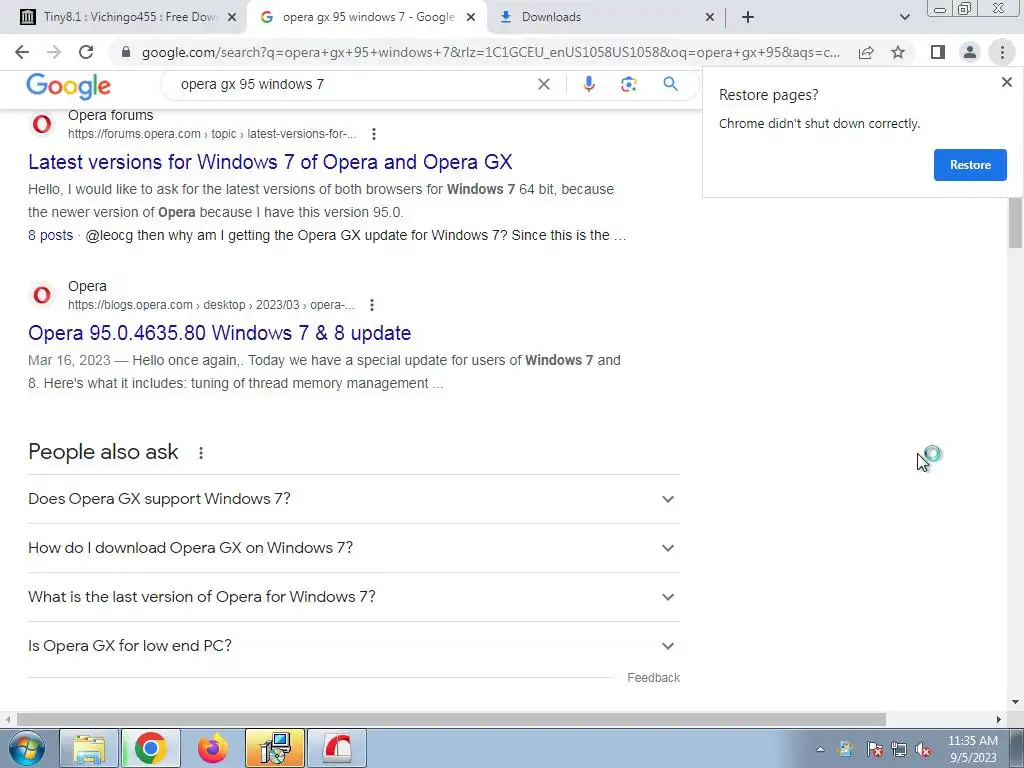Focus the Google search input field
Image resolution: width=1024 pixels, height=768 pixels.
353,84
